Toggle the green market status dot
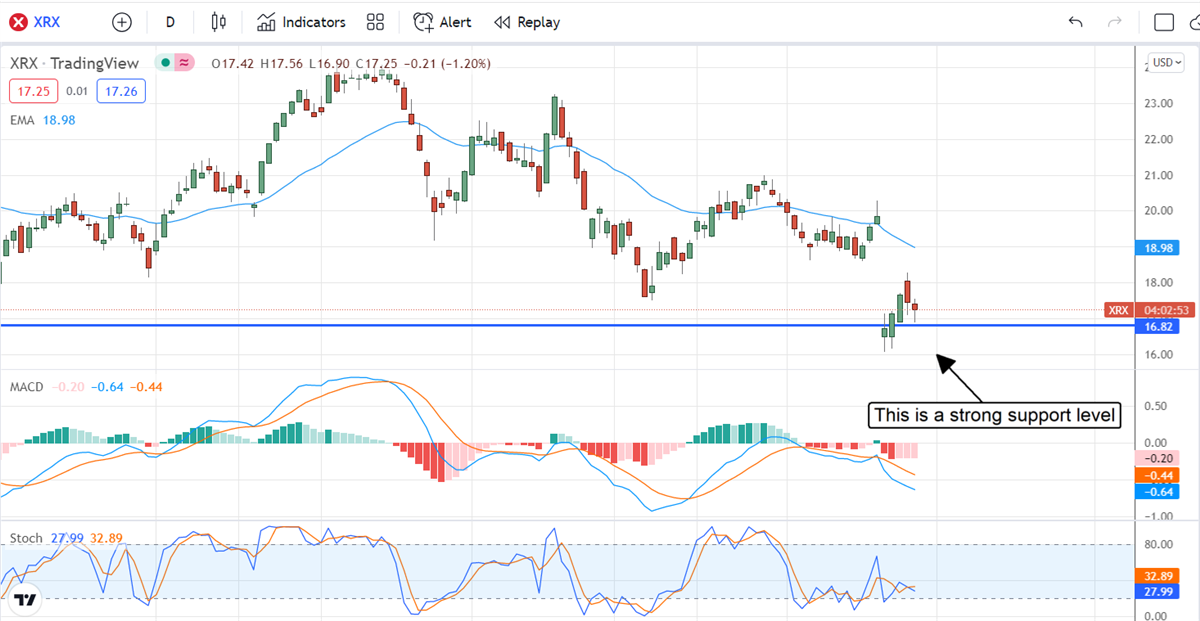 point(164,63)
